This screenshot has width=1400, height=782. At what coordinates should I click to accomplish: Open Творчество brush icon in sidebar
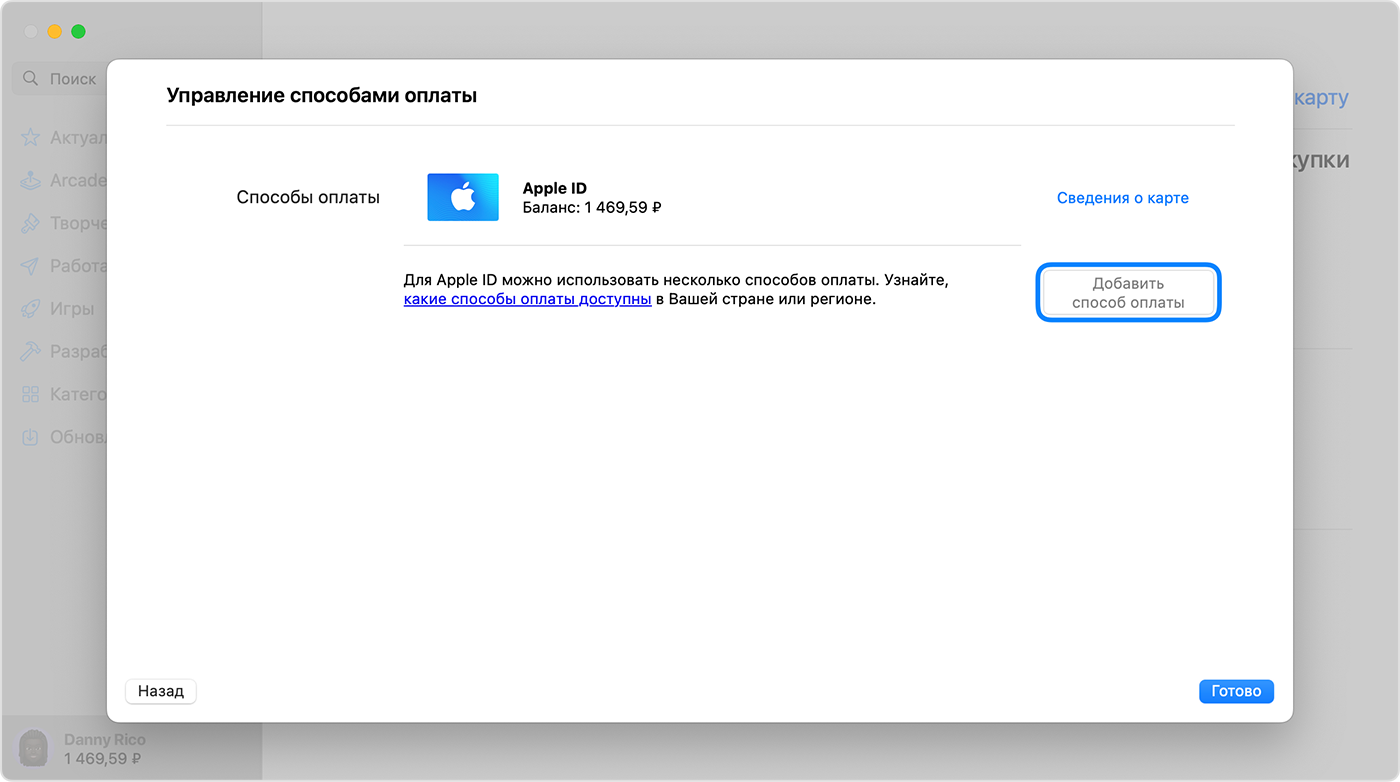pyautogui.click(x=31, y=223)
